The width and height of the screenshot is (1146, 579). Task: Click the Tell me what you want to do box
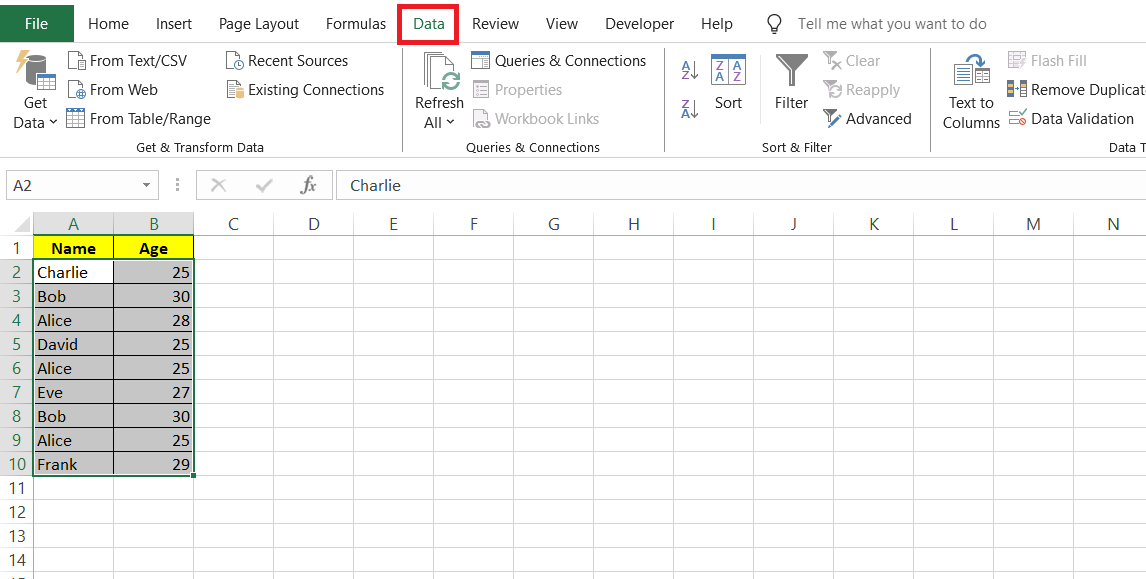pyautogui.click(x=892, y=23)
